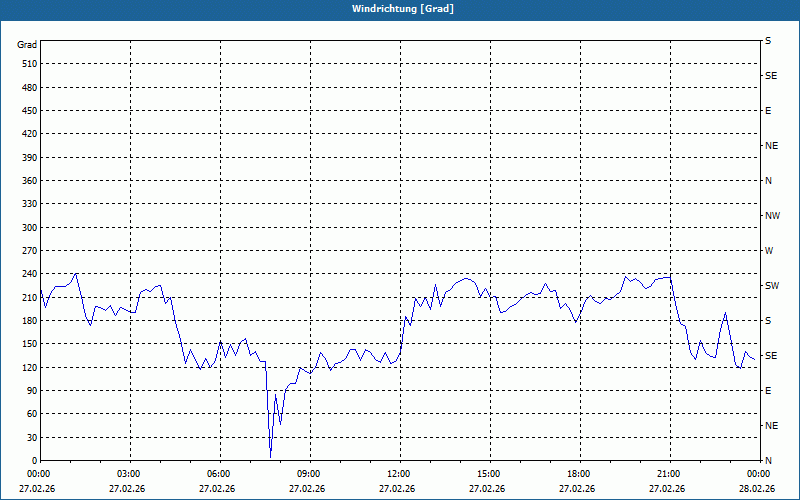The image size is (800, 500).
Task: Click the 450 degree axis label
Action: [28, 111]
